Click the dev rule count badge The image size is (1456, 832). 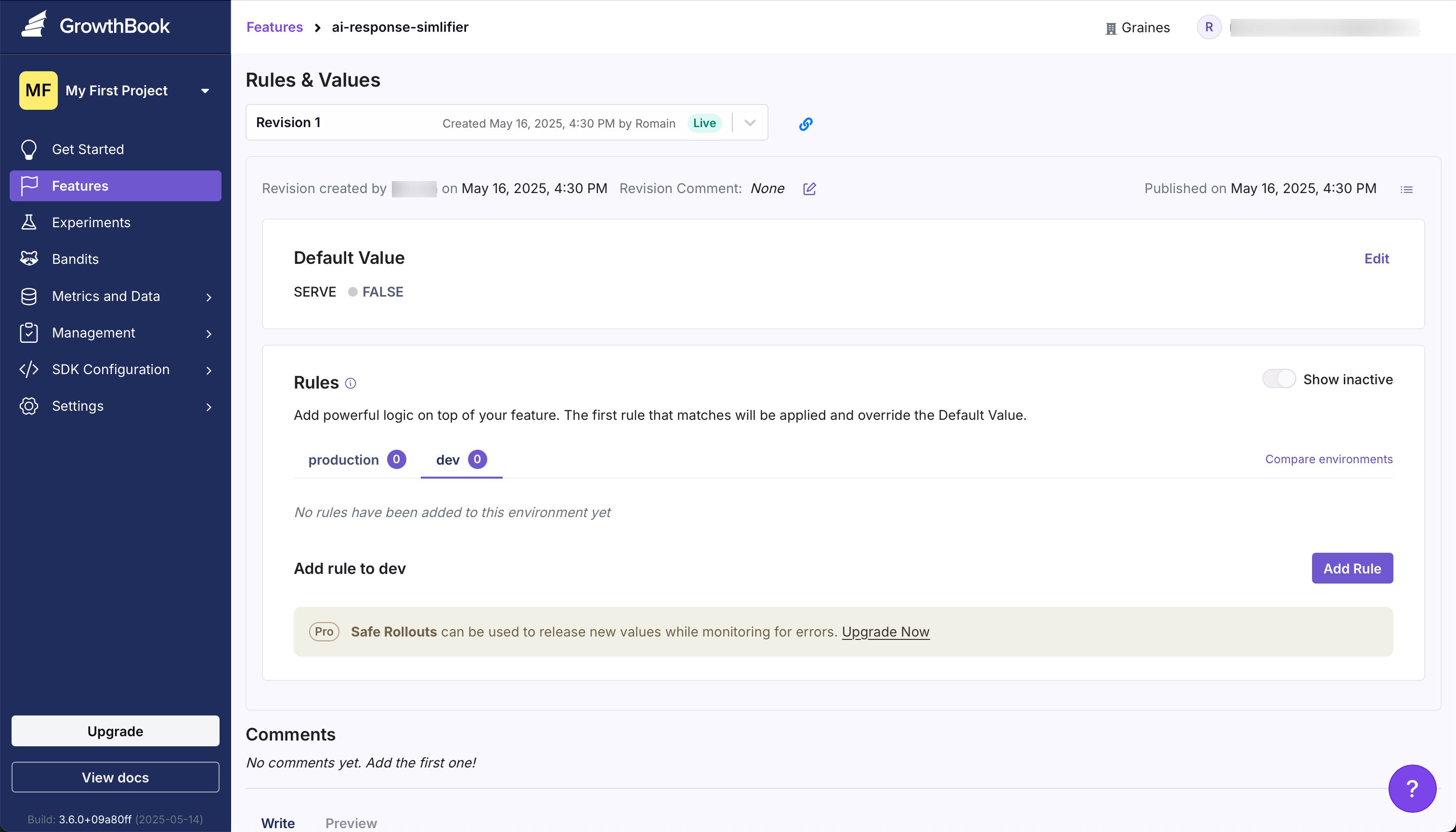click(x=477, y=459)
